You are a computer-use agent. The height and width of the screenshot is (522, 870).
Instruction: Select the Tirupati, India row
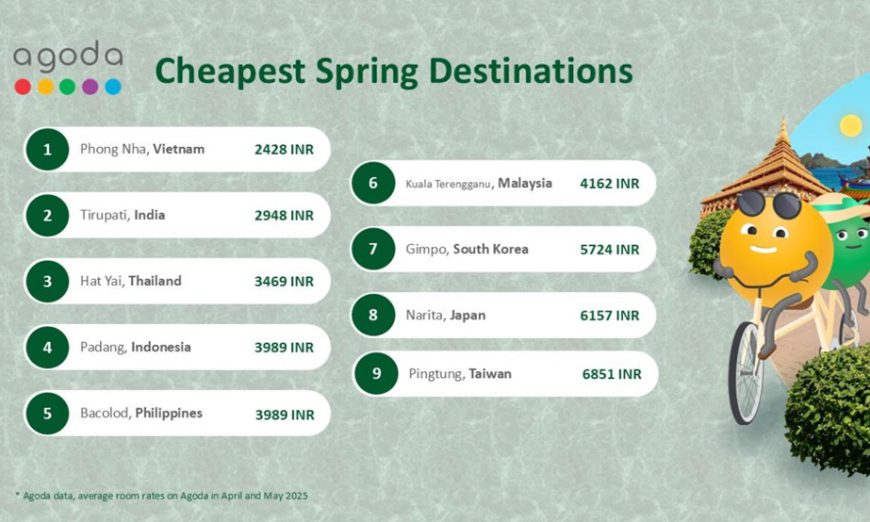[x=177, y=215]
